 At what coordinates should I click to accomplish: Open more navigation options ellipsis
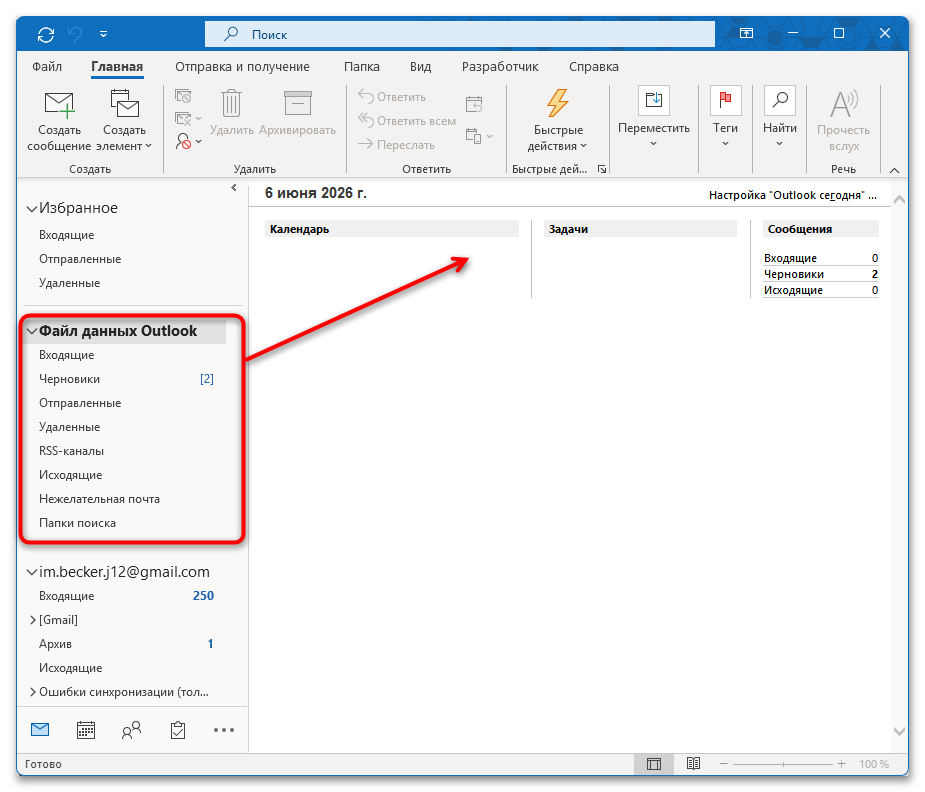coord(224,730)
